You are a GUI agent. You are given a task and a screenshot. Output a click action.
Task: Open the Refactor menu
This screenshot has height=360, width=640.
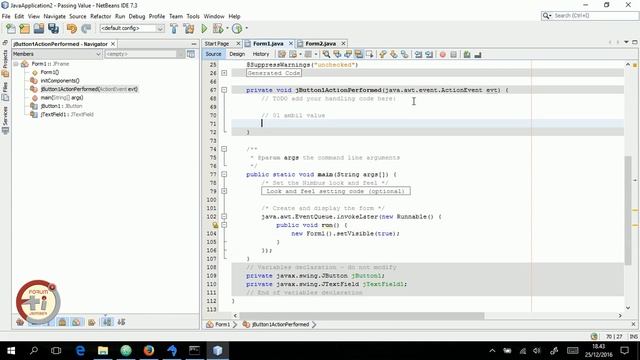point(100,16)
